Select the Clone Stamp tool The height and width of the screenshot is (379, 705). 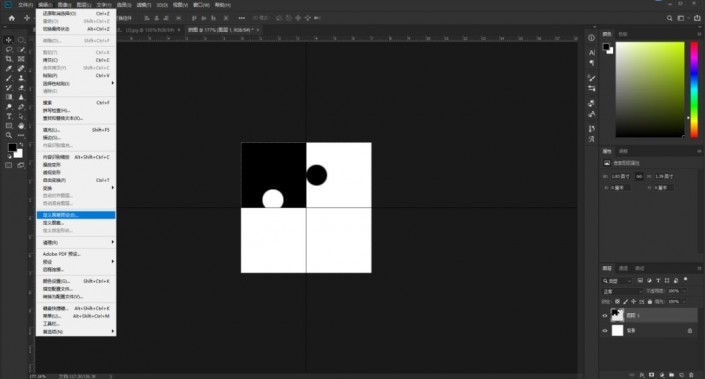[x=21, y=78]
